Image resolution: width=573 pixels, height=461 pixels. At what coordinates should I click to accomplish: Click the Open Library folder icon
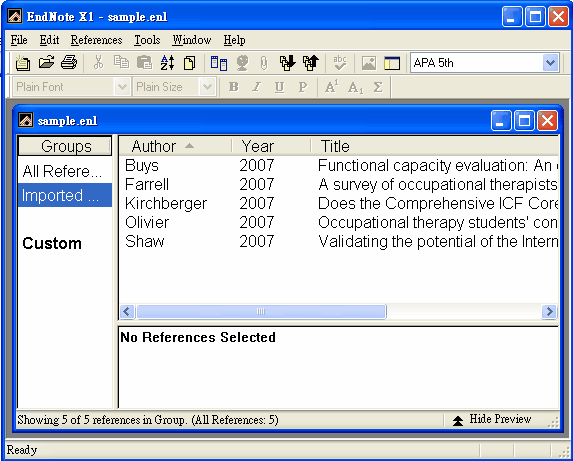click(x=46, y=63)
